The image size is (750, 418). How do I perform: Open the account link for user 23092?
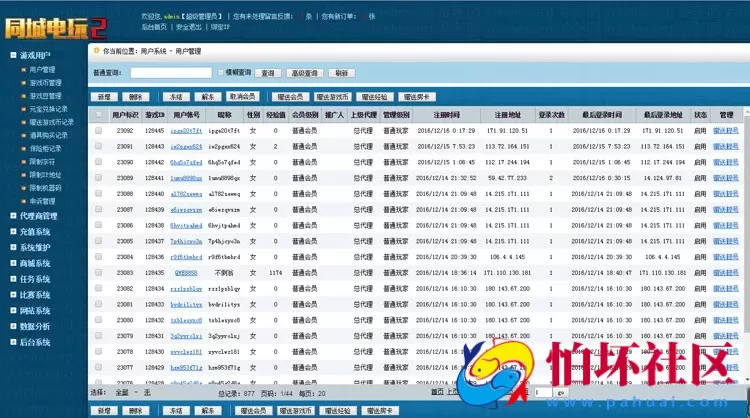pyautogui.click(x=186, y=131)
